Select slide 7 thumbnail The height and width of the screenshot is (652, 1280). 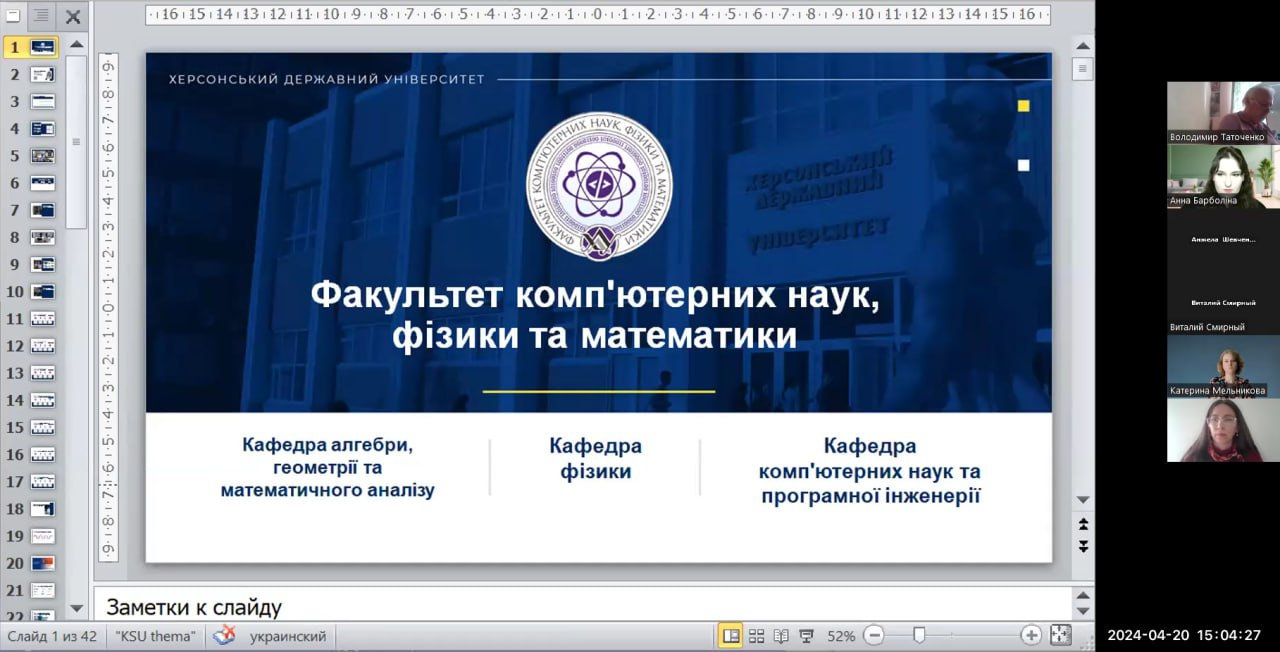(x=42, y=210)
